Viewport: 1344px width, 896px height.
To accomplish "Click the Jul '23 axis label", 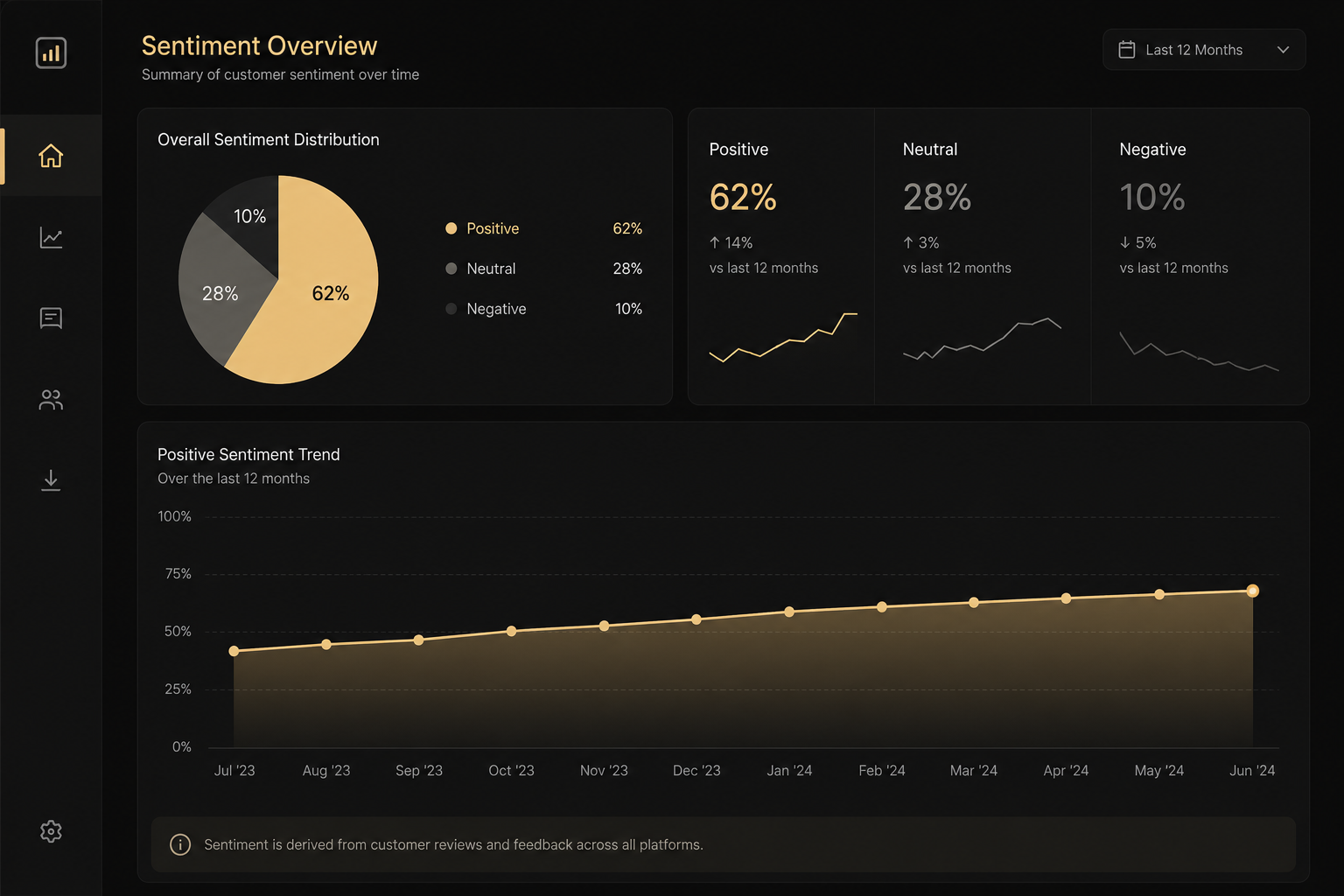I will [234, 771].
